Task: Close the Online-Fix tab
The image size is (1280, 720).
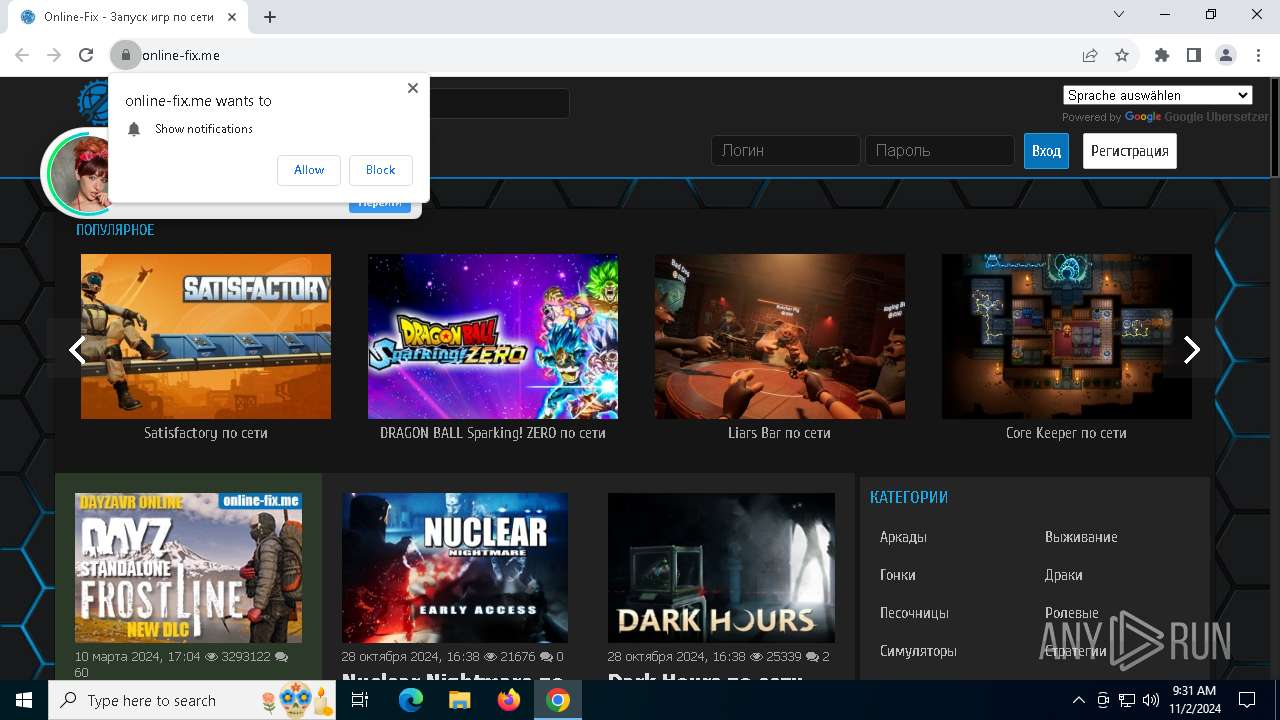Action: [x=233, y=17]
